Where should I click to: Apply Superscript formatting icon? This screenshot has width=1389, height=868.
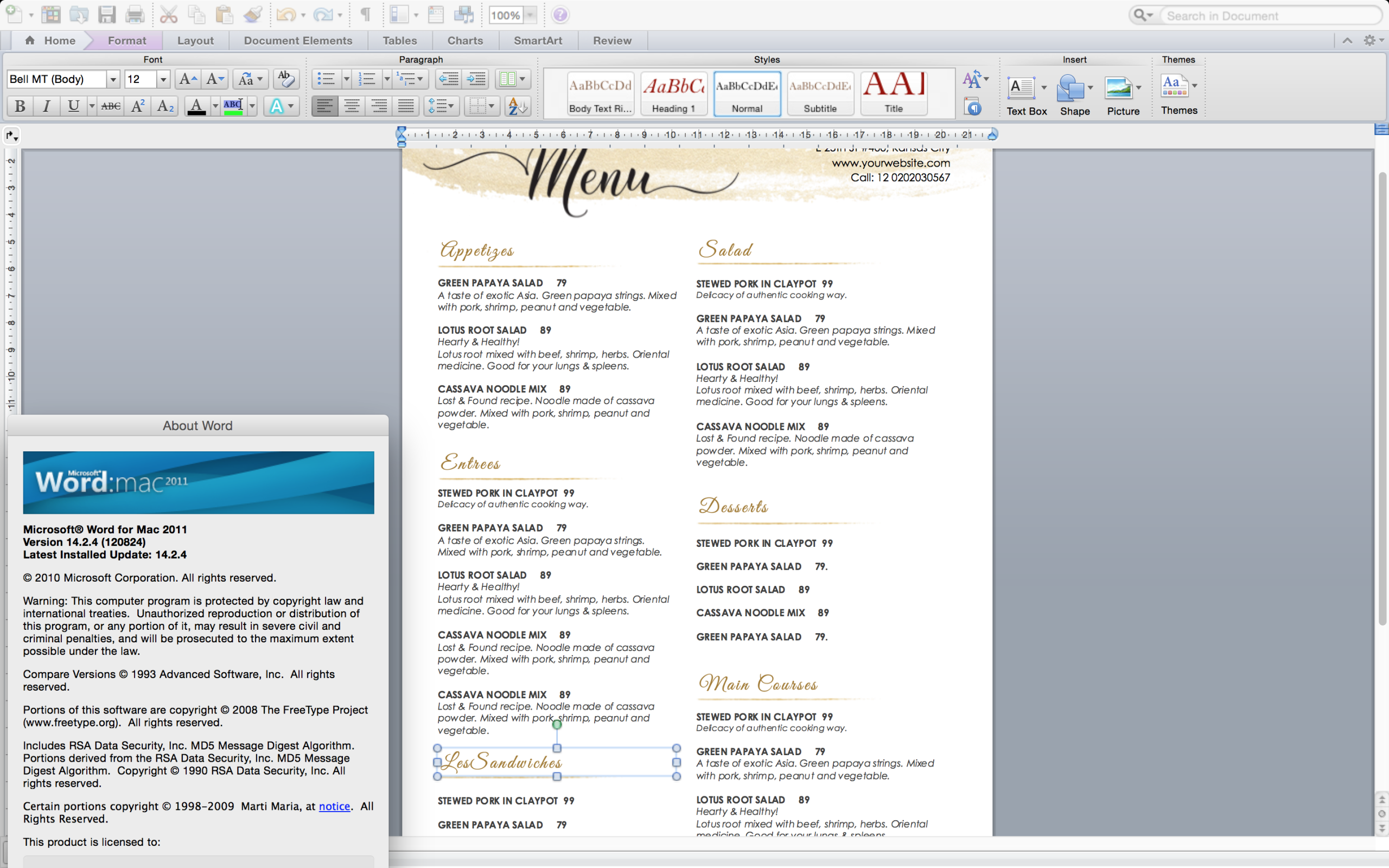138,106
